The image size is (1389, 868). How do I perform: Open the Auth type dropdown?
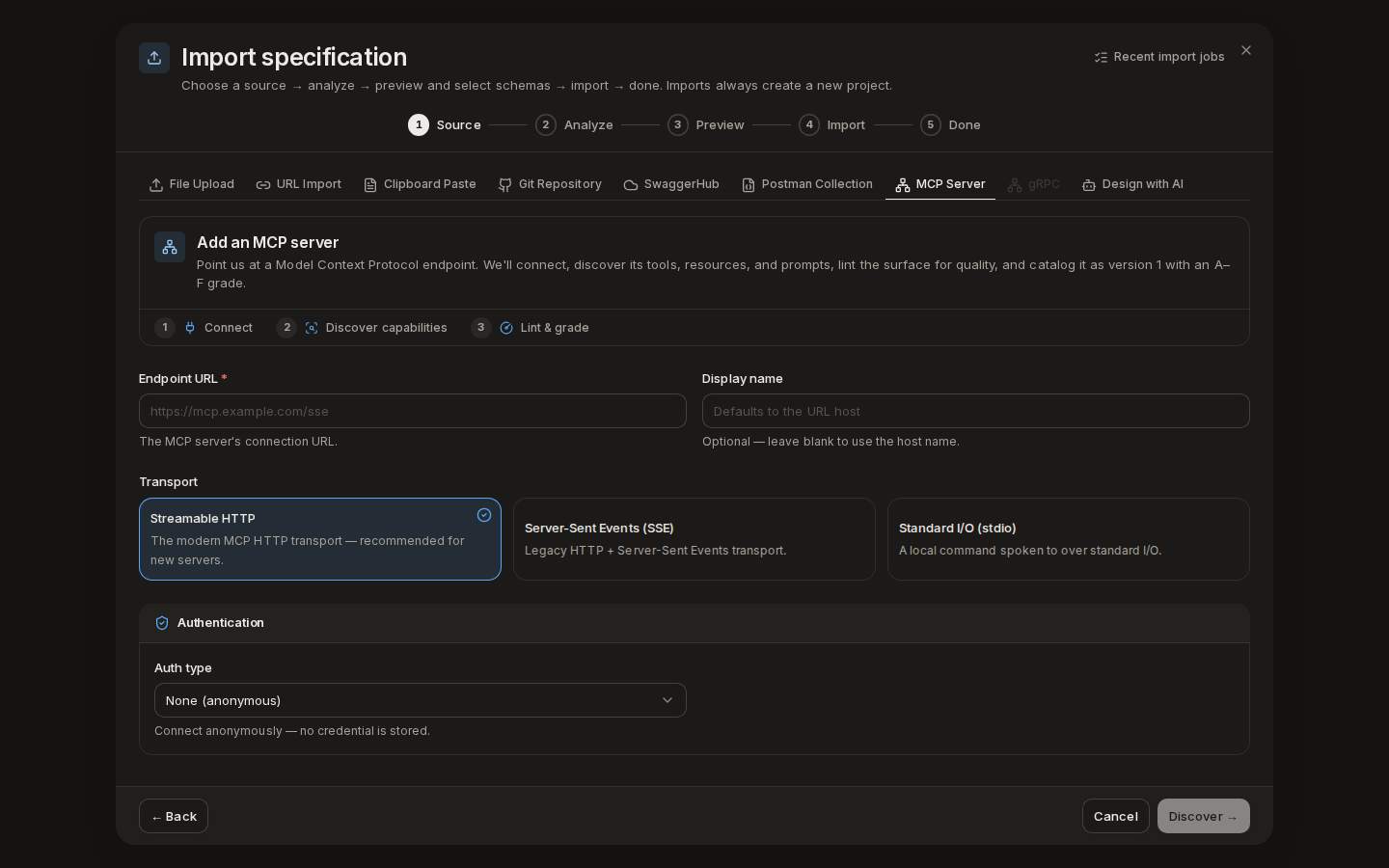click(421, 700)
